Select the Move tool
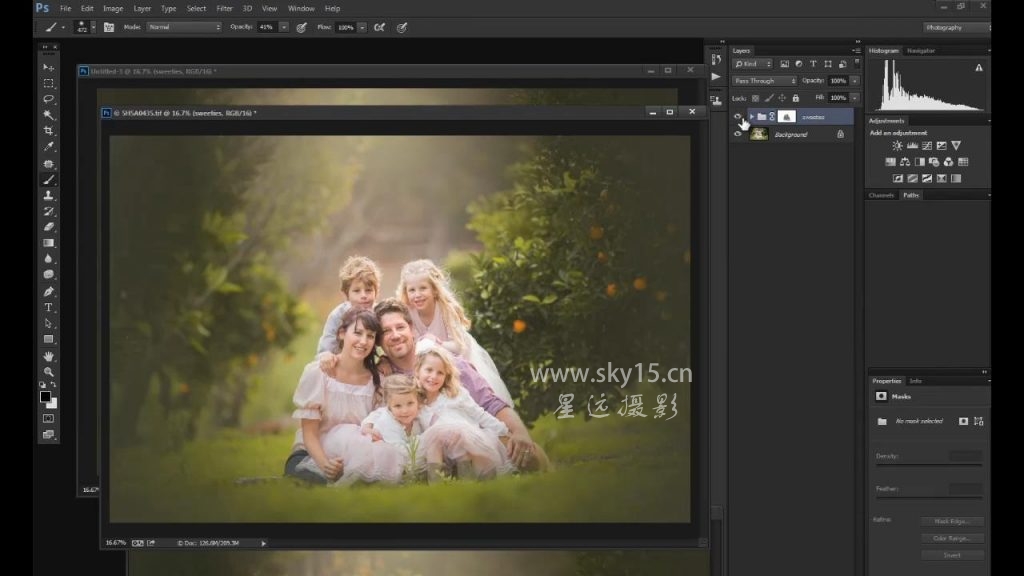1024x576 pixels. [x=48, y=67]
